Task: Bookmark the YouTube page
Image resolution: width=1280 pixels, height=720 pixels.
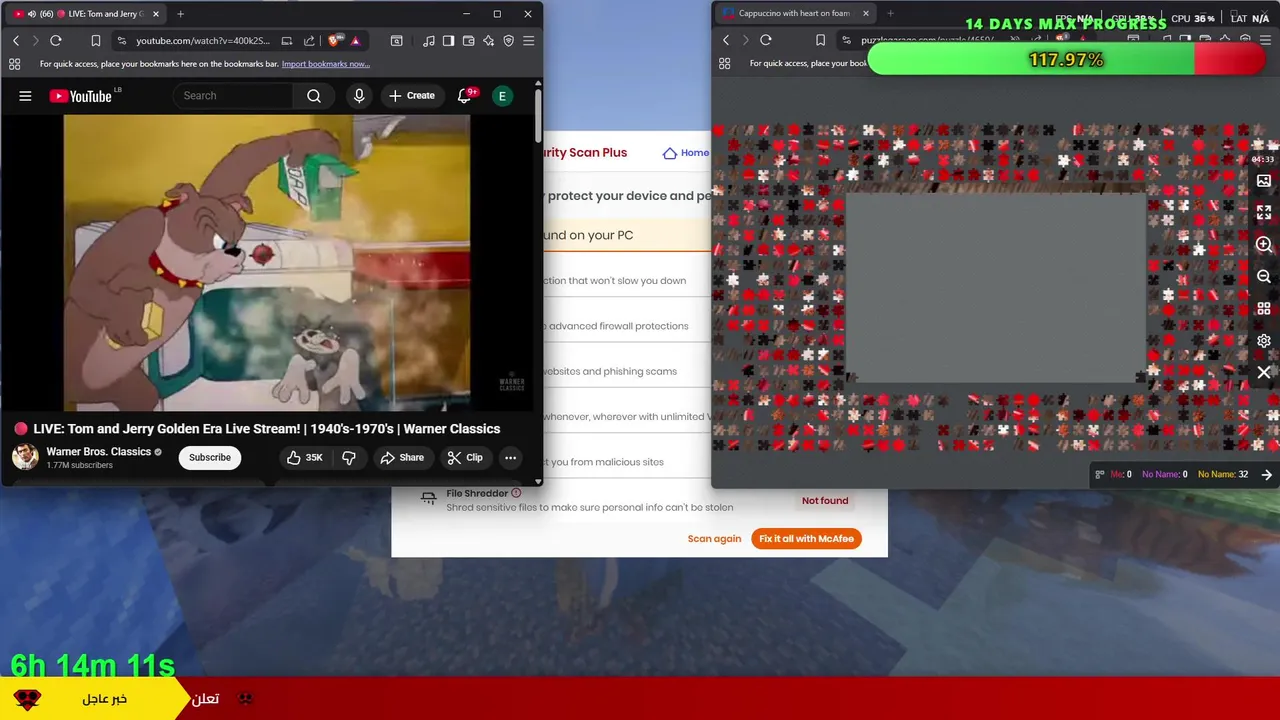Action: pyautogui.click(x=96, y=41)
